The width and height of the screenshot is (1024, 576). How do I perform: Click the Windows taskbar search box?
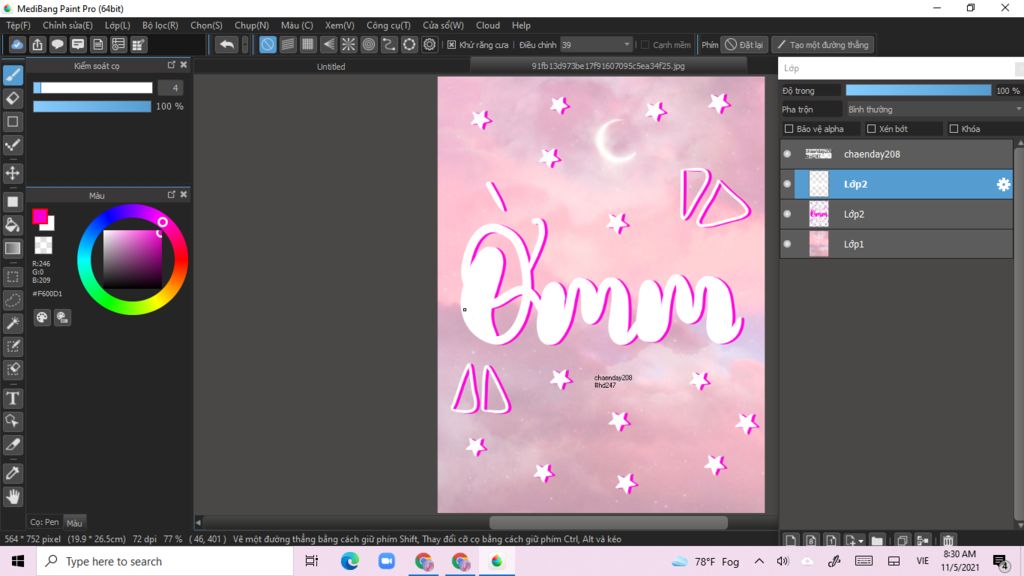[165, 561]
